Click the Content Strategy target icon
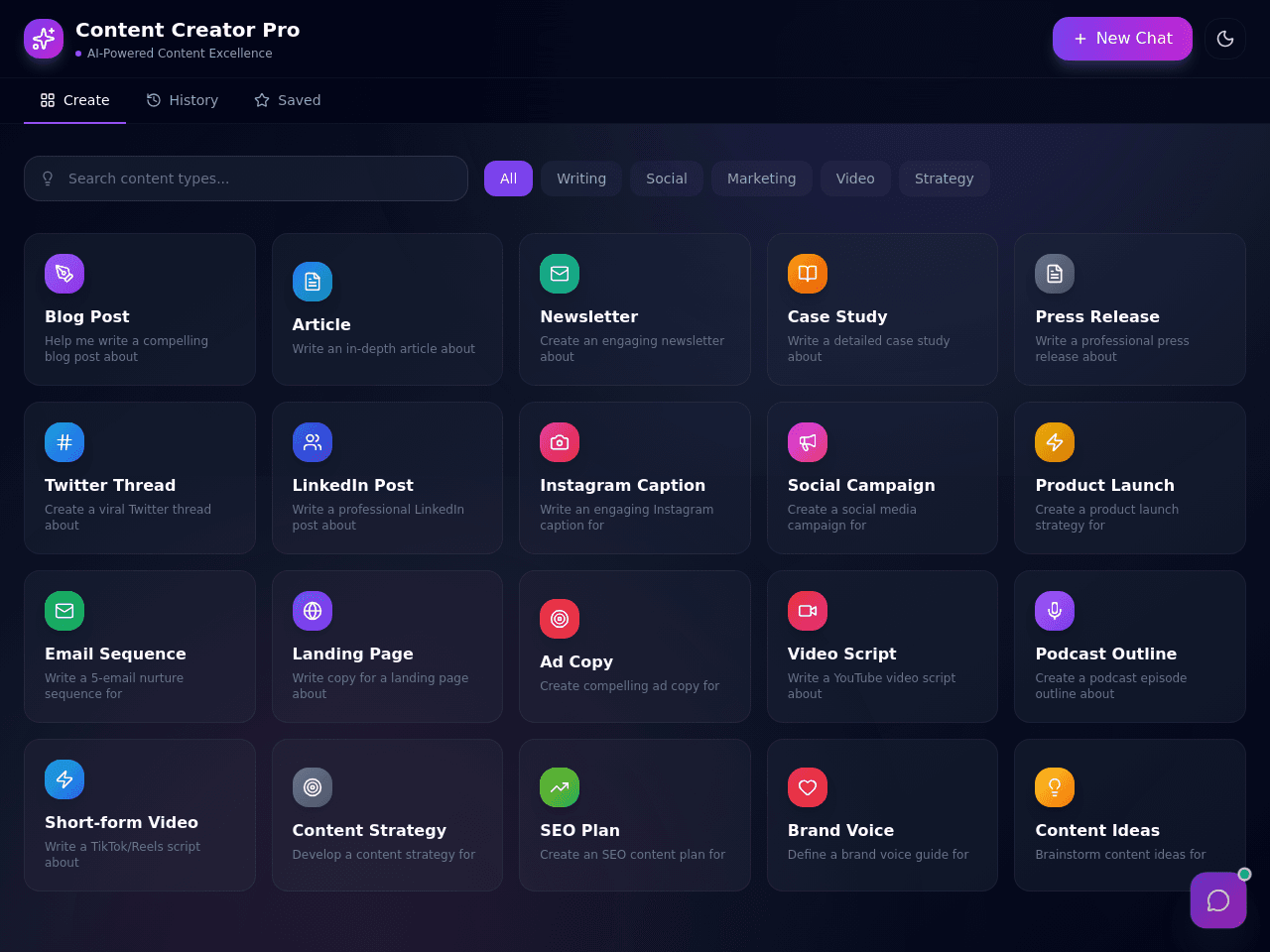The height and width of the screenshot is (952, 1270). tap(313, 787)
